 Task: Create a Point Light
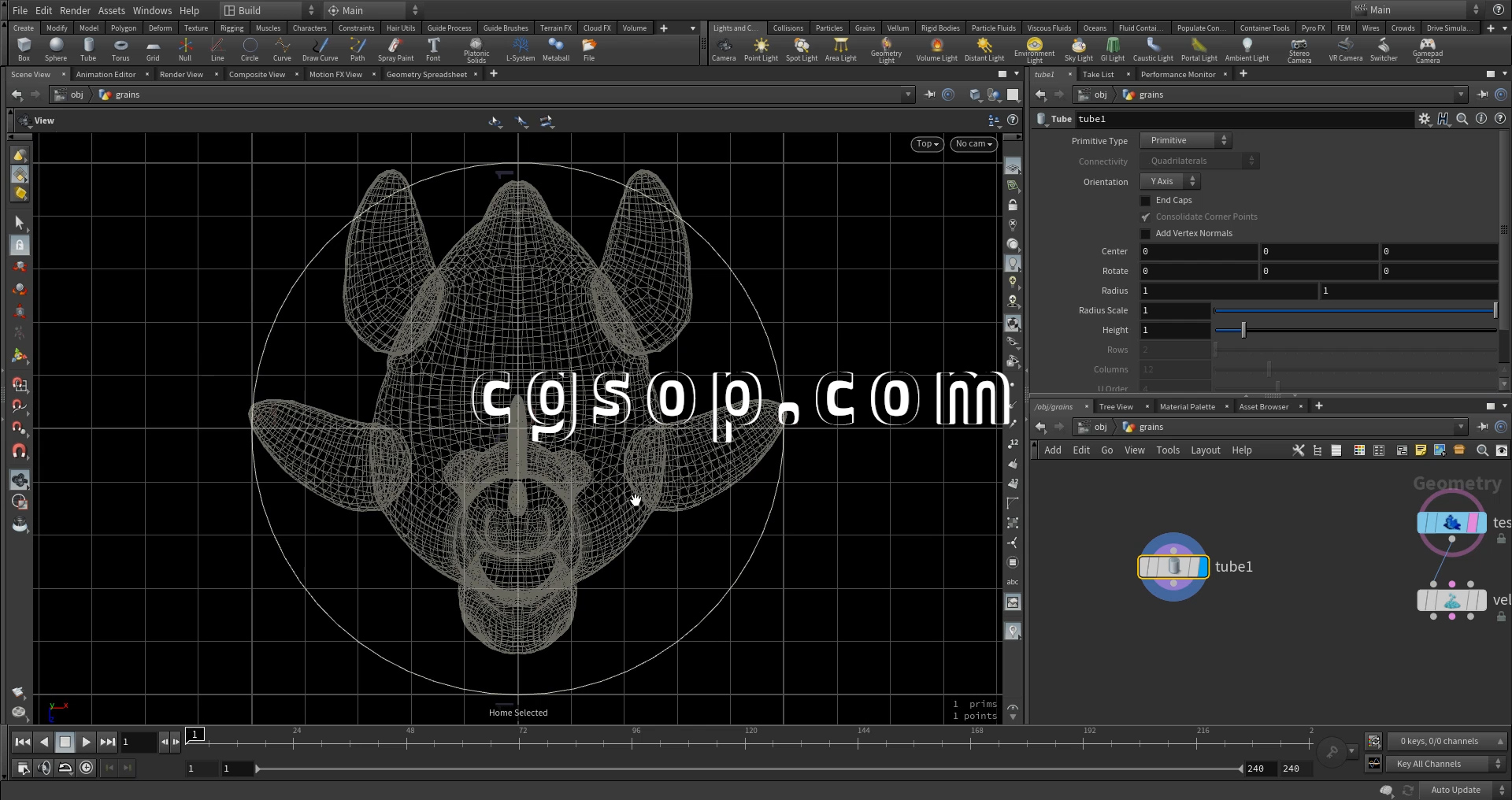point(761,50)
